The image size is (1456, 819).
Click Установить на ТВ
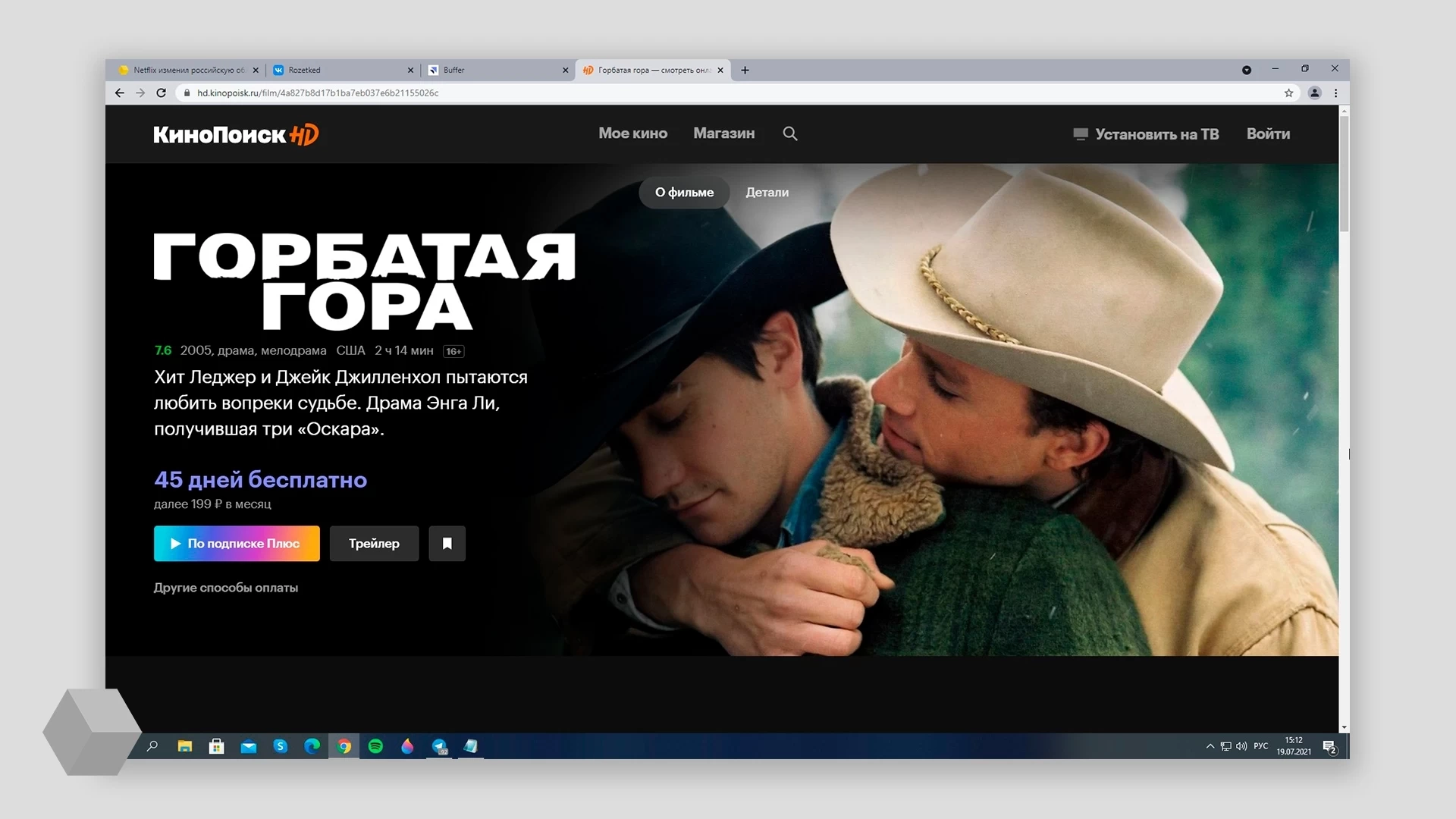(1146, 134)
